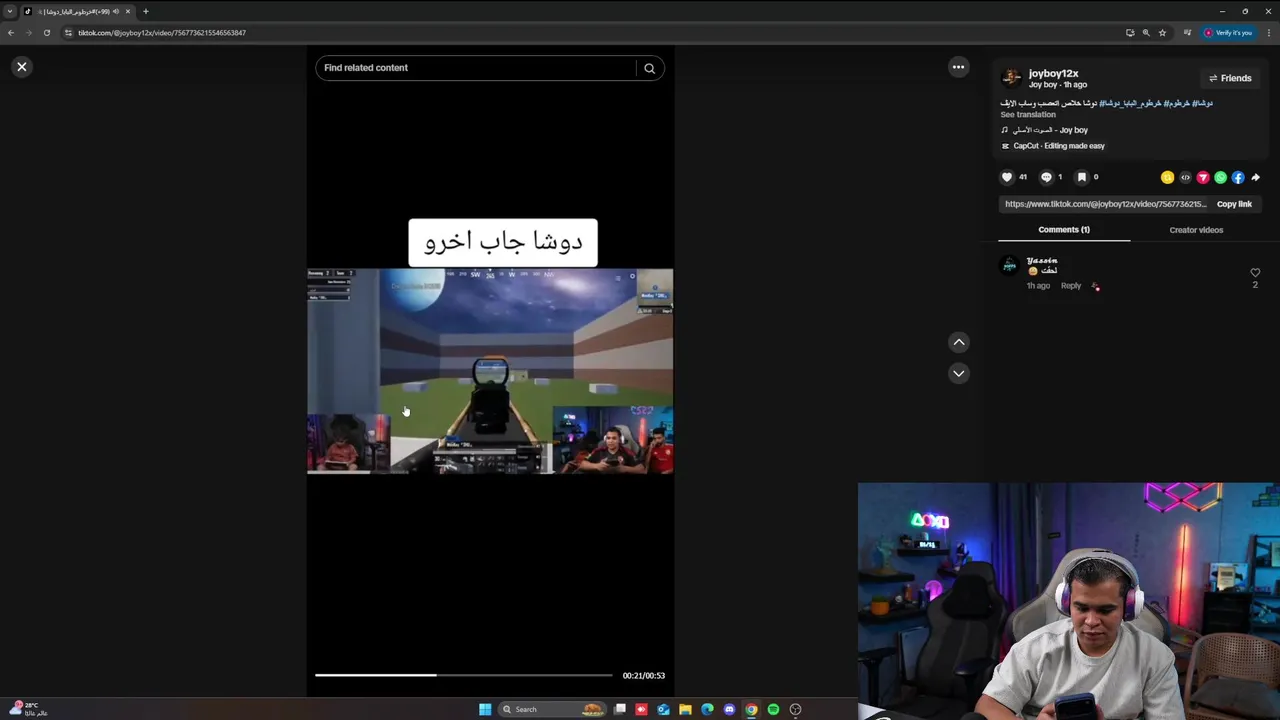Screen dimensions: 1280x720
Task: Share the video to Facebook
Action: click(1238, 177)
